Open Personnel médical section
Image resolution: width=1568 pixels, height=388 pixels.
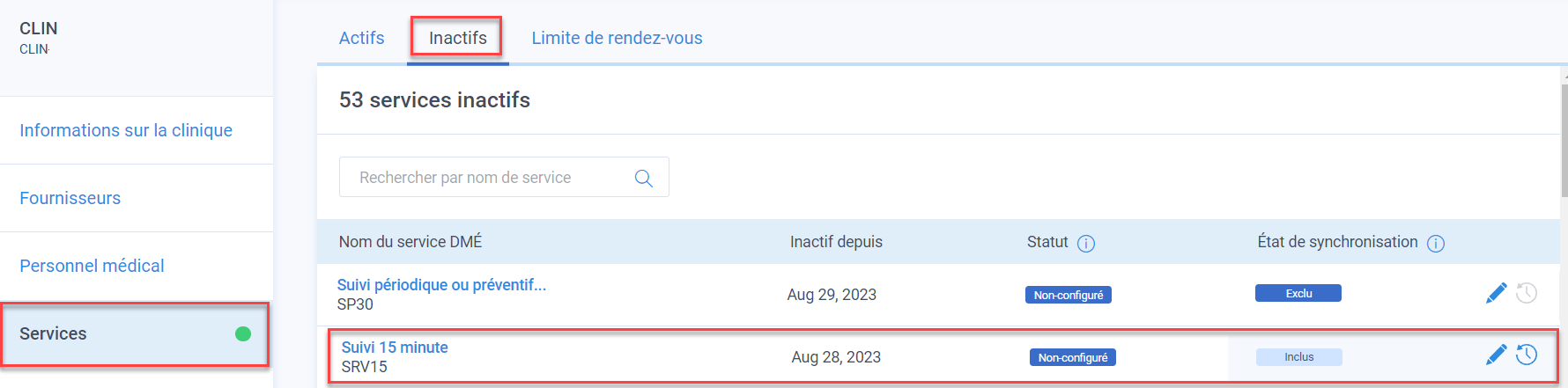[92, 266]
